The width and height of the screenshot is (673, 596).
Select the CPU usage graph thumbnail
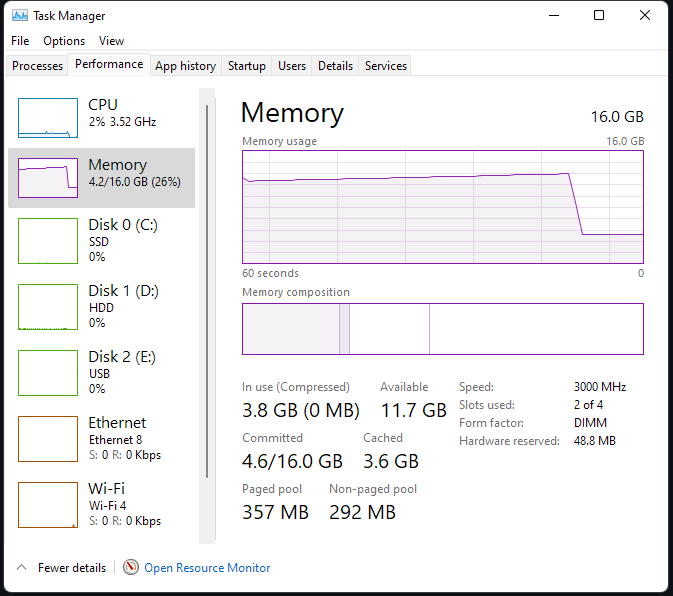click(x=48, y=118)
